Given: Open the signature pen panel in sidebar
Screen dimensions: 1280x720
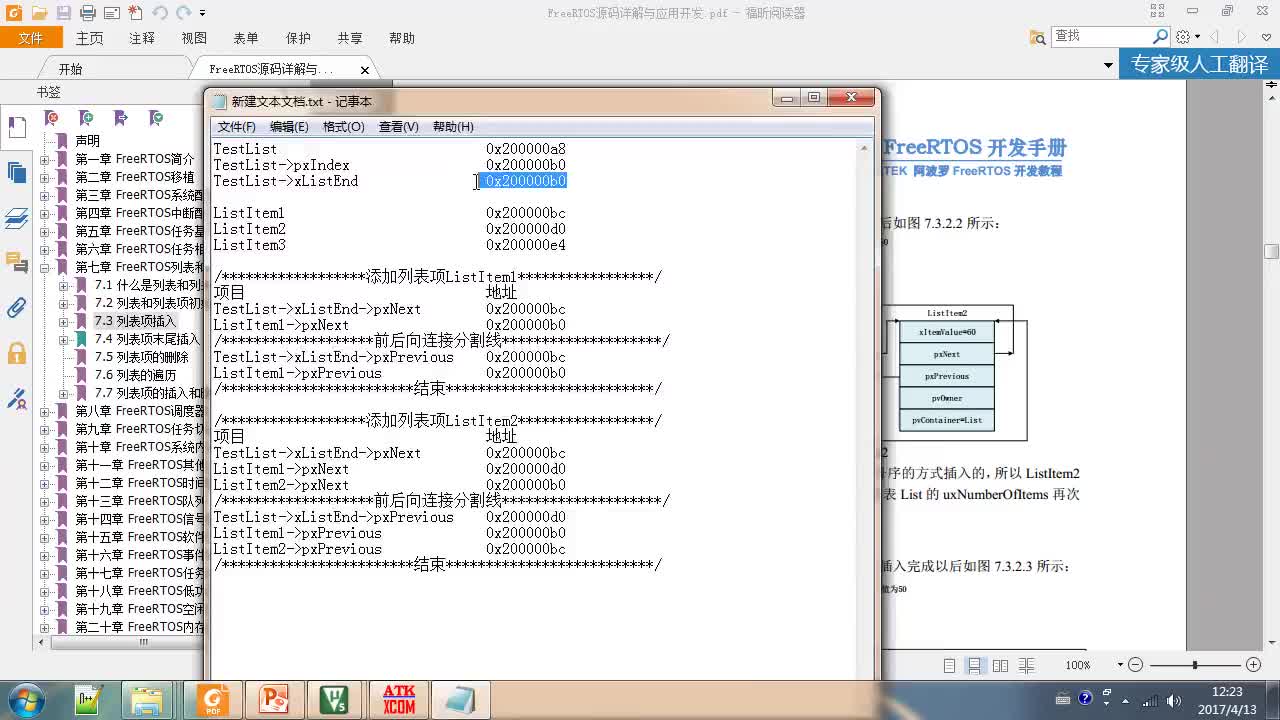Looking at the screenshot, I should pyautogui.click(x=17, y=399).
